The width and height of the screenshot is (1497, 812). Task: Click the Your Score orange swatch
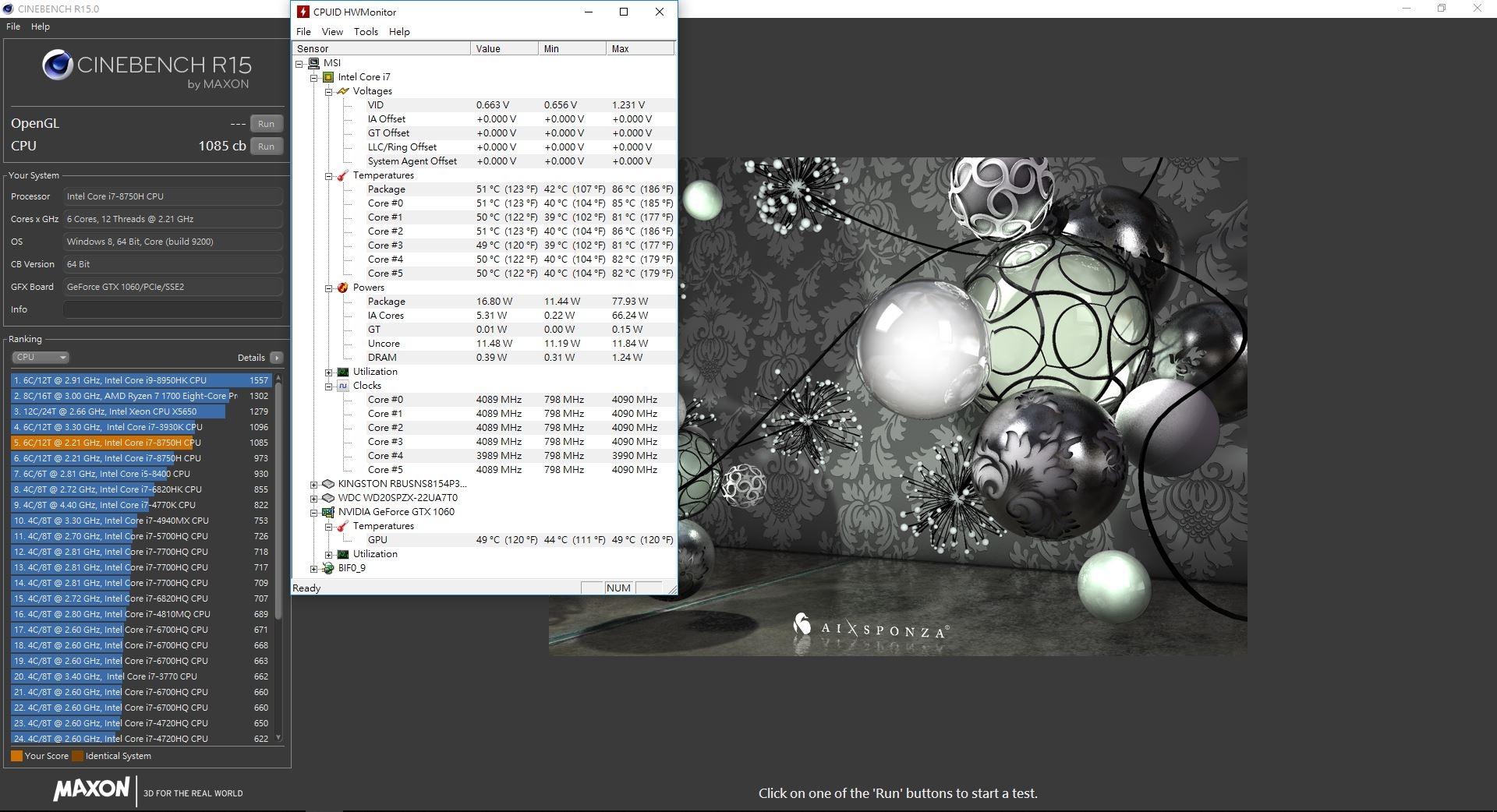pyautogui.click(x=16, y=756)
